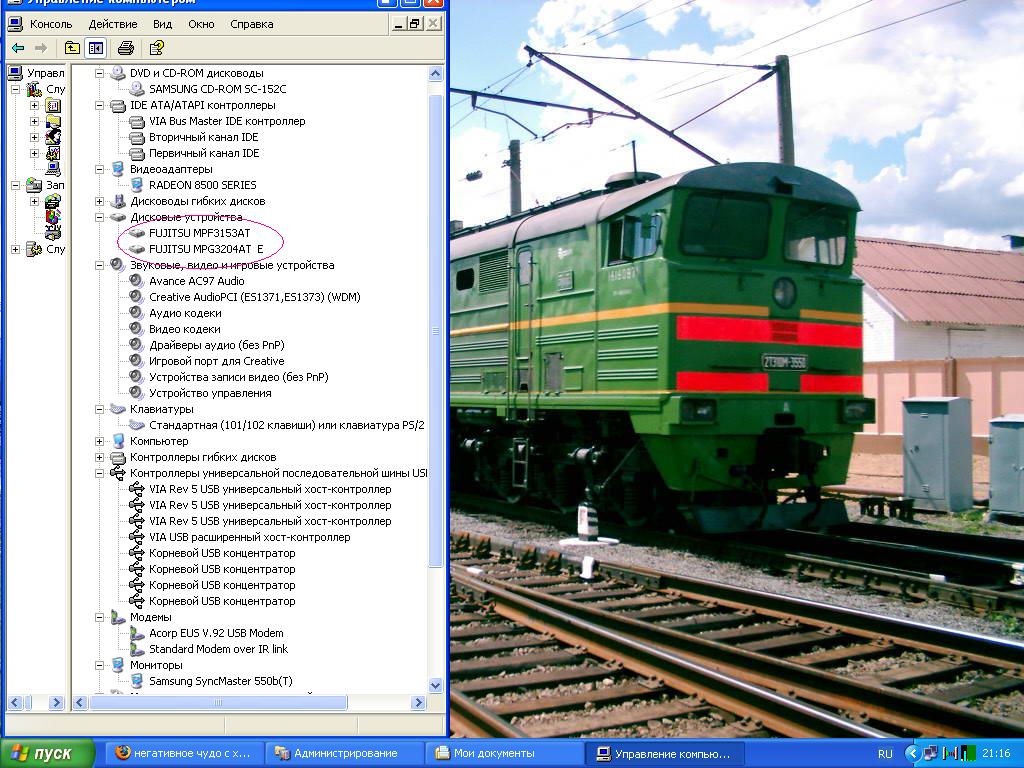This screenshot has width=1024, height=768.
Task: Open the Консоль menu
Action: pos(51,24)
